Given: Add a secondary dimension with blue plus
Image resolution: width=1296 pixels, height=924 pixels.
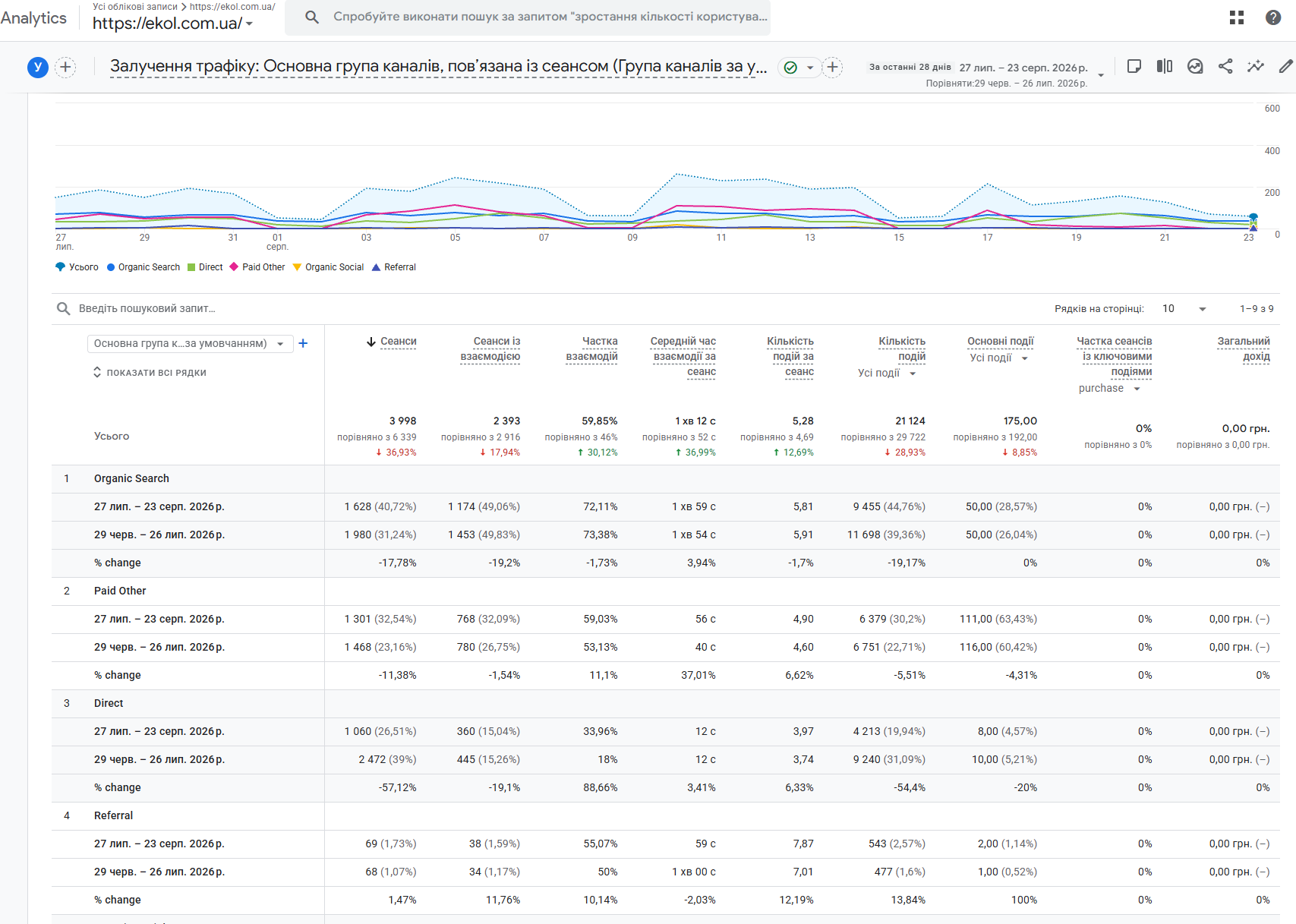Looking at the screenshot, I should [x=303, y=343].
